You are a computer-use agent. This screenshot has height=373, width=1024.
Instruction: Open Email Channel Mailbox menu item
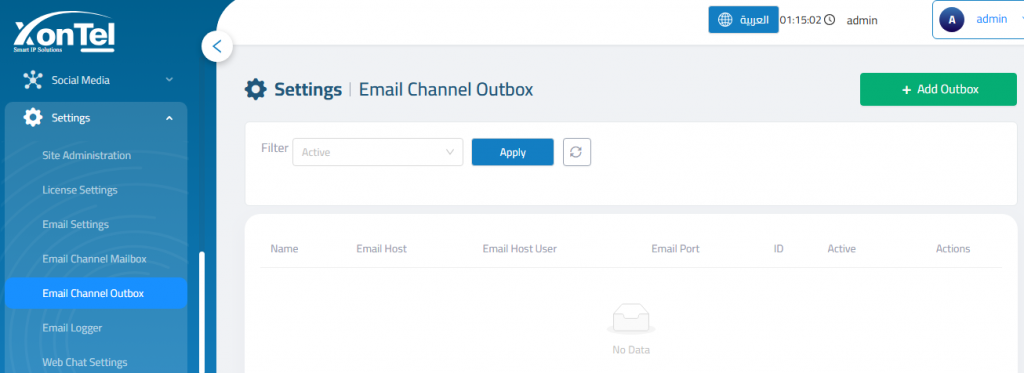pyautogui.click(x=94, y=259)
